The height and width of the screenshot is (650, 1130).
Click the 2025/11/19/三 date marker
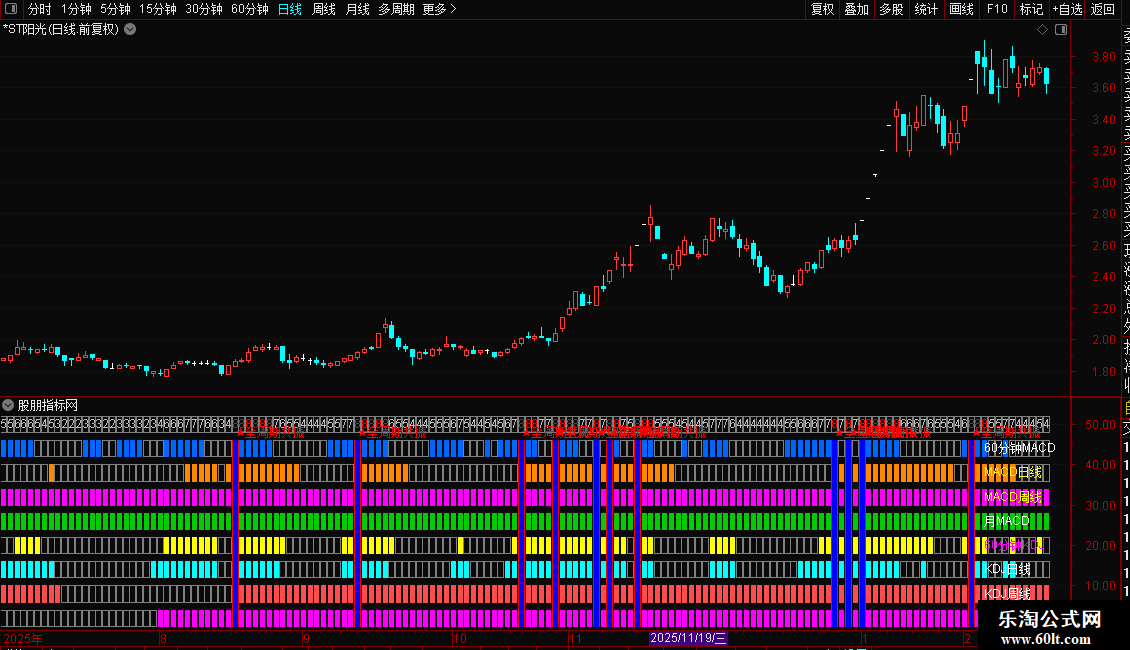click(x=688, y=638)
